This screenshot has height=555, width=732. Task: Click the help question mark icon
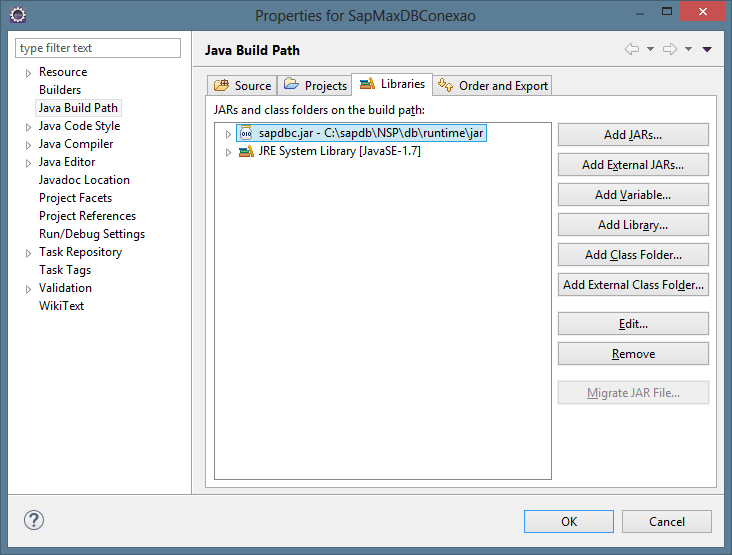tap(34, 521)
